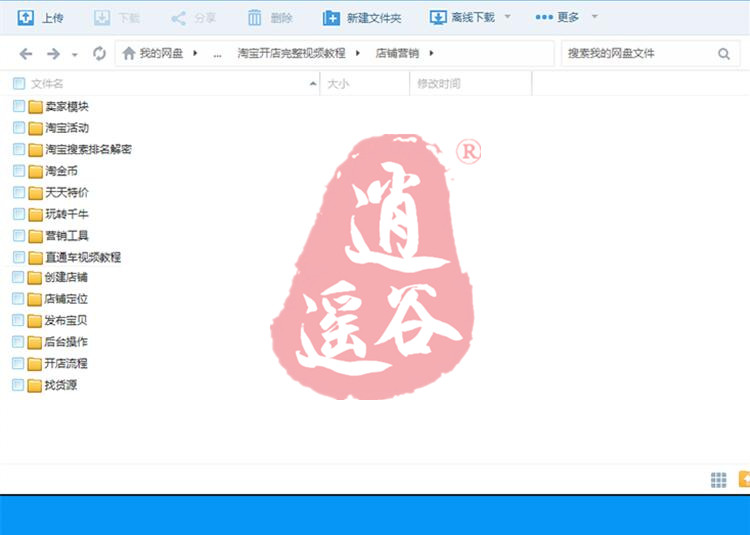
Task: Click folder icon of 营销工具
Action: coord(35,236)
